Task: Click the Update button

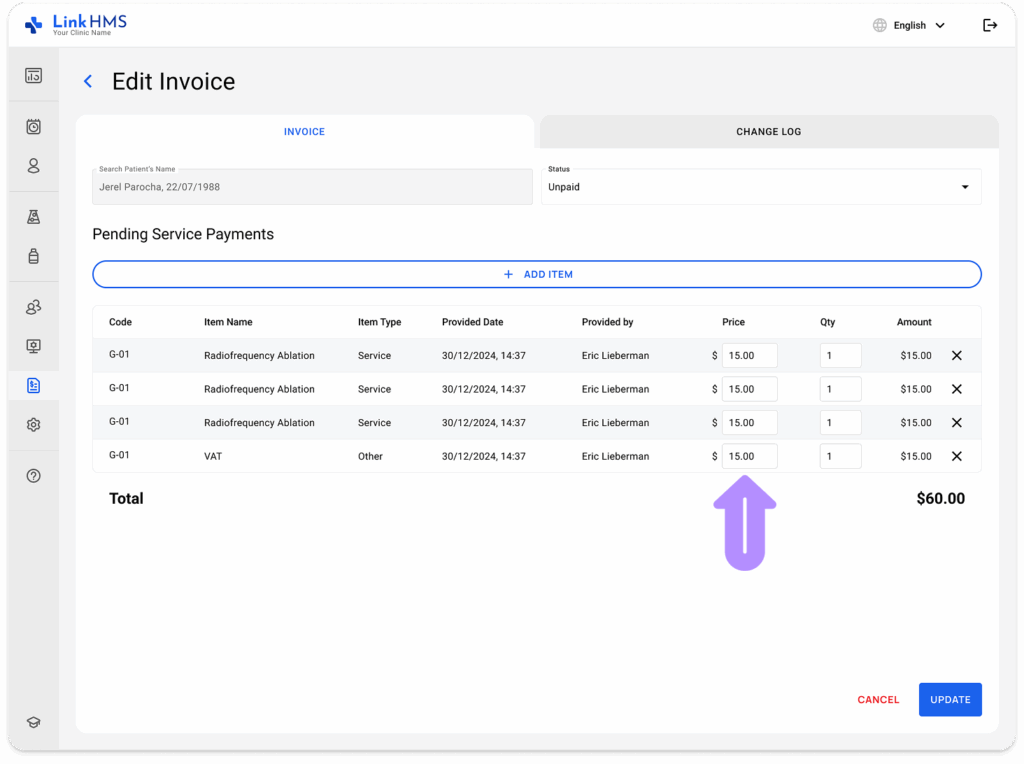Action: point(950,699)
